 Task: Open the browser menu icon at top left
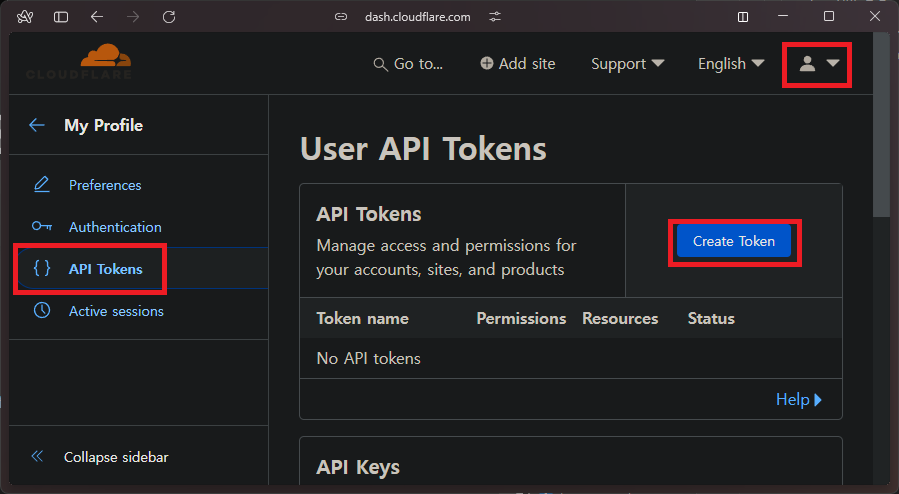(x=25, y=17)
